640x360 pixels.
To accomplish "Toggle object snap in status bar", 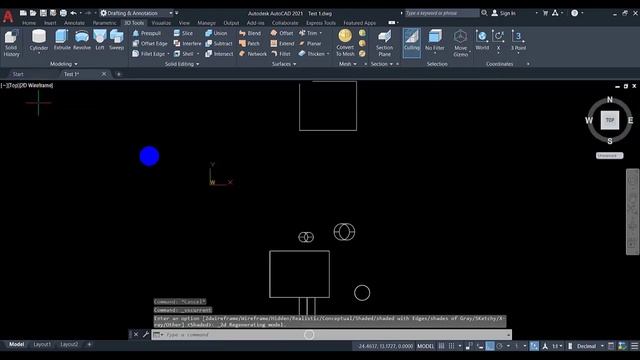I will click(x=534, y=346).
